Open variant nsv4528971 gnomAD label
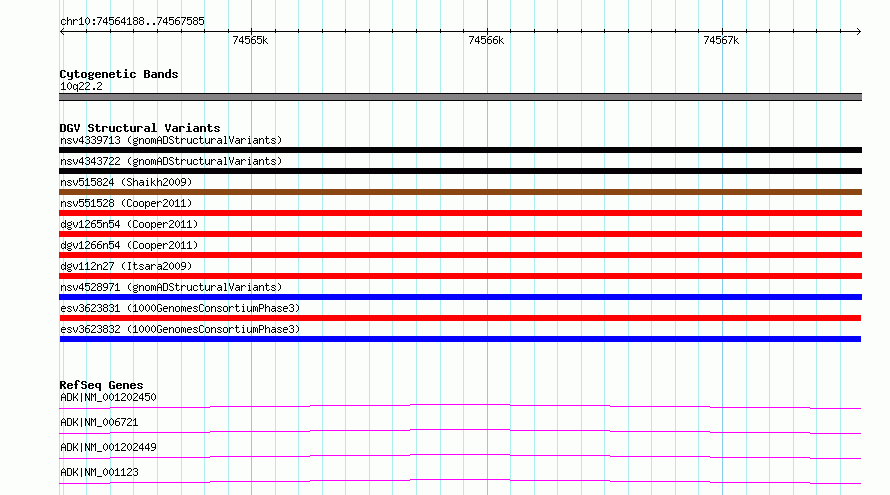 pos(171,287)
